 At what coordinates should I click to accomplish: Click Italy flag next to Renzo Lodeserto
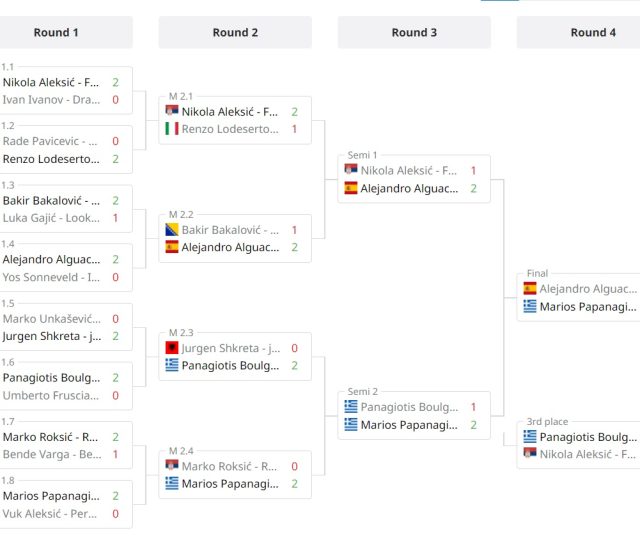tap(172, 129)
